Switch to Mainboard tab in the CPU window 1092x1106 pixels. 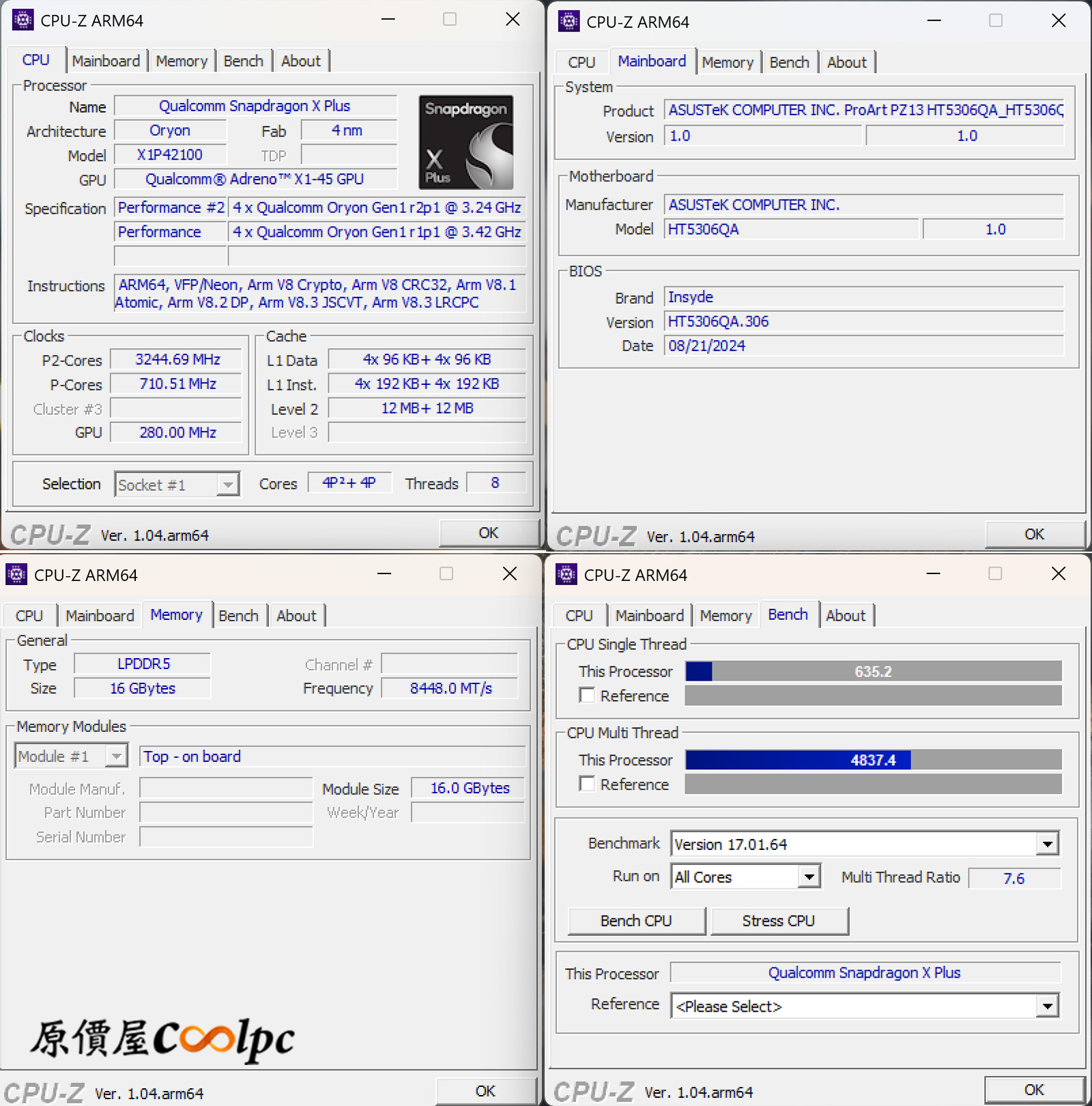tap(106, 61)
